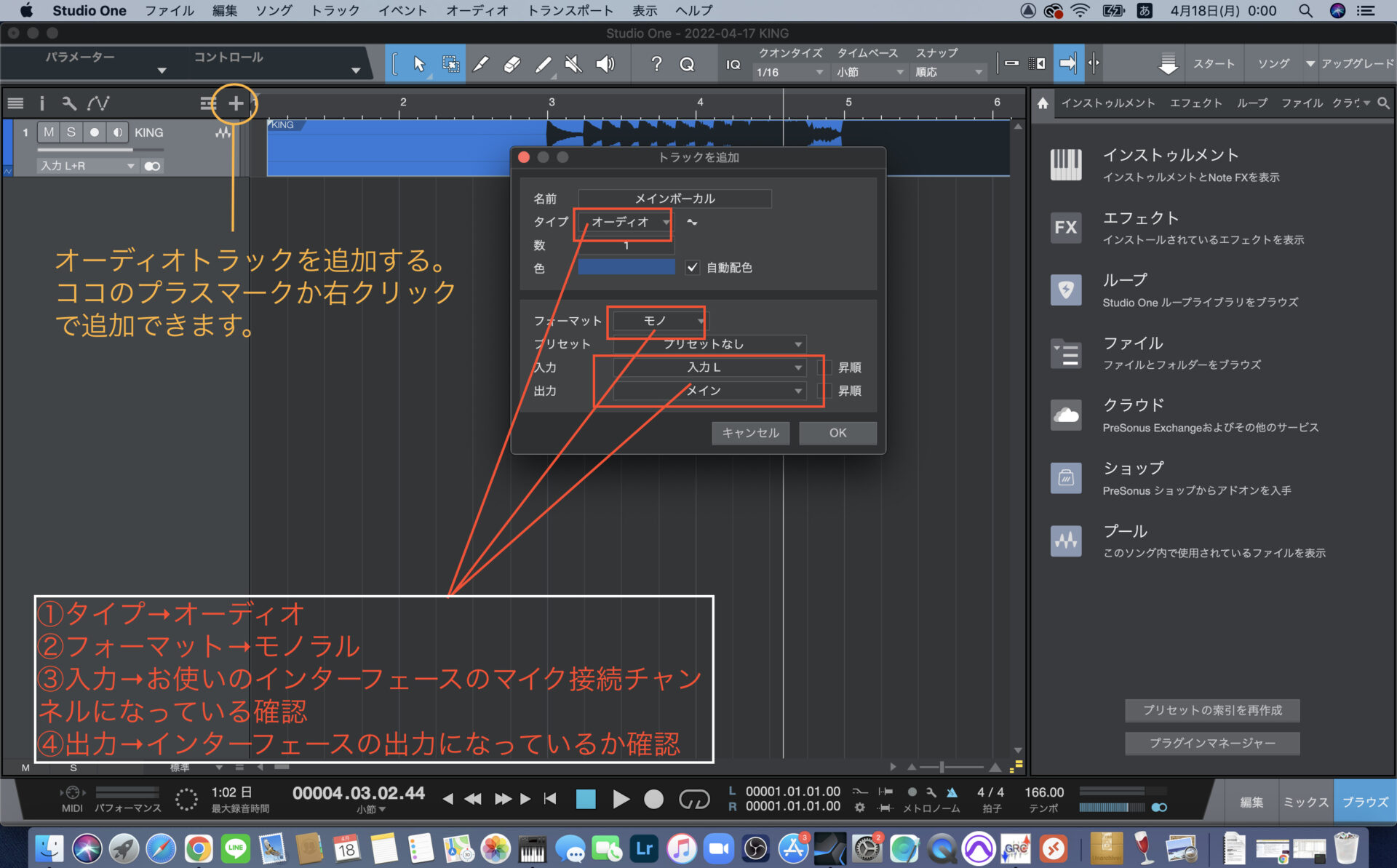Click the 数 track count field

pos(626,245)
